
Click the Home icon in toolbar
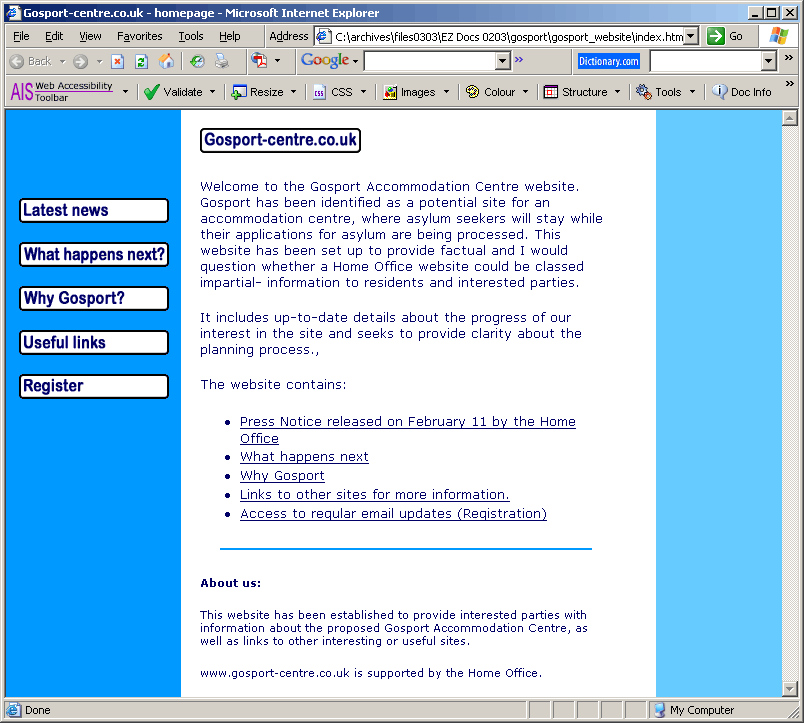click(x=166, y=62)
